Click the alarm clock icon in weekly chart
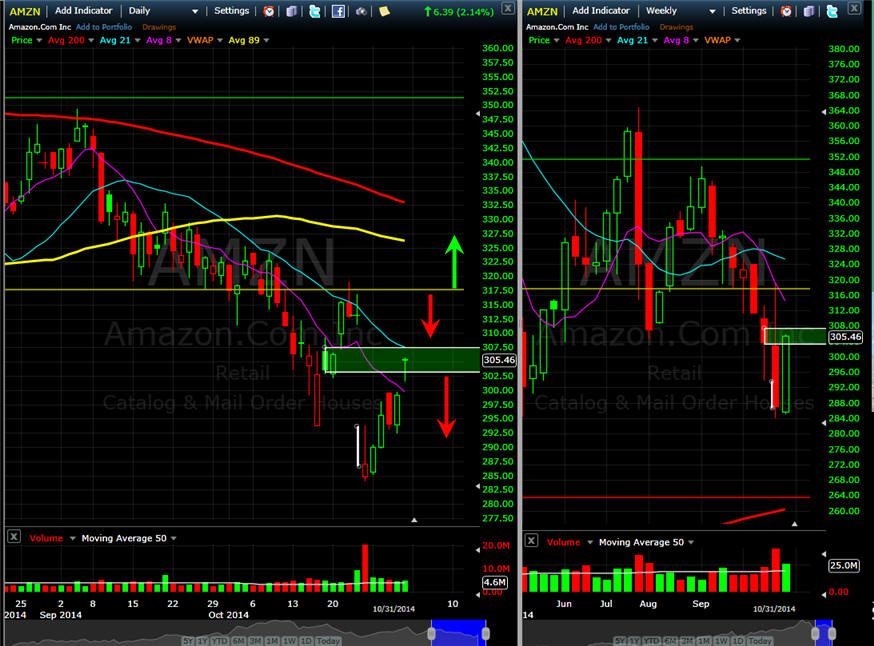 (x=786, y=11)
